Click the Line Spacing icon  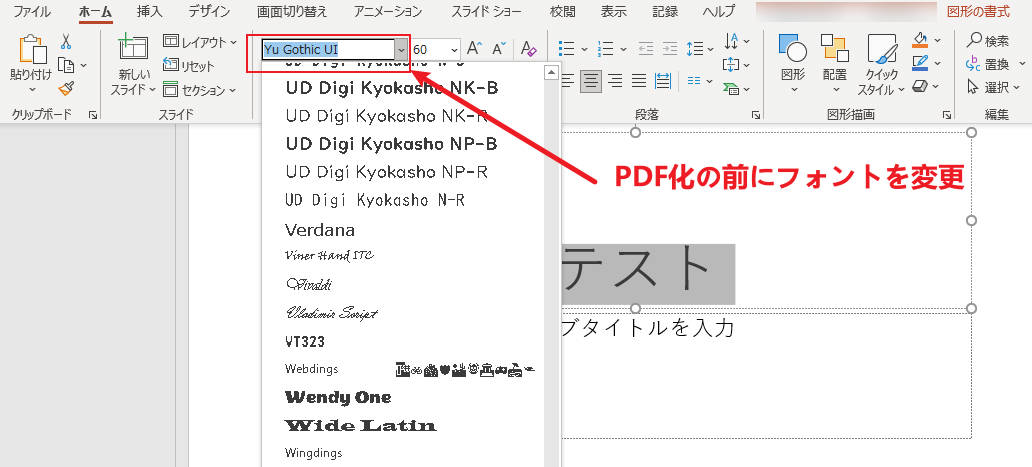tap(695, 49)
